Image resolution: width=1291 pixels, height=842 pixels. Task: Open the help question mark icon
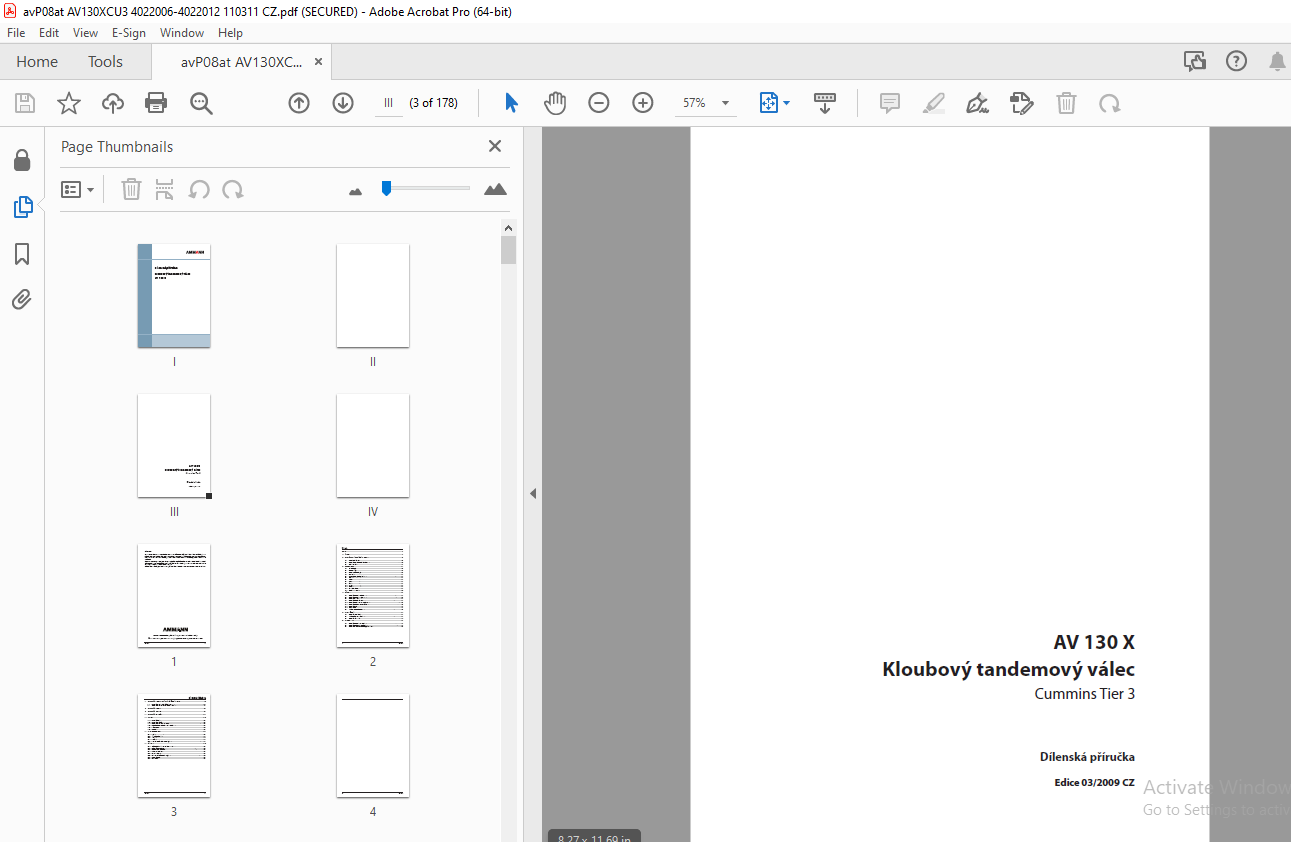(1237, 62)
